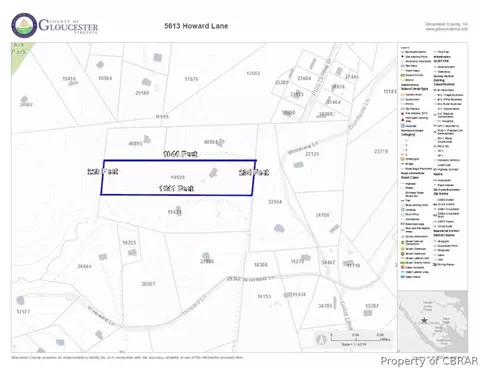This screenshot has width=480, height=368.
Task: Click the green Ark Park area
Action: tap(21, 56)
